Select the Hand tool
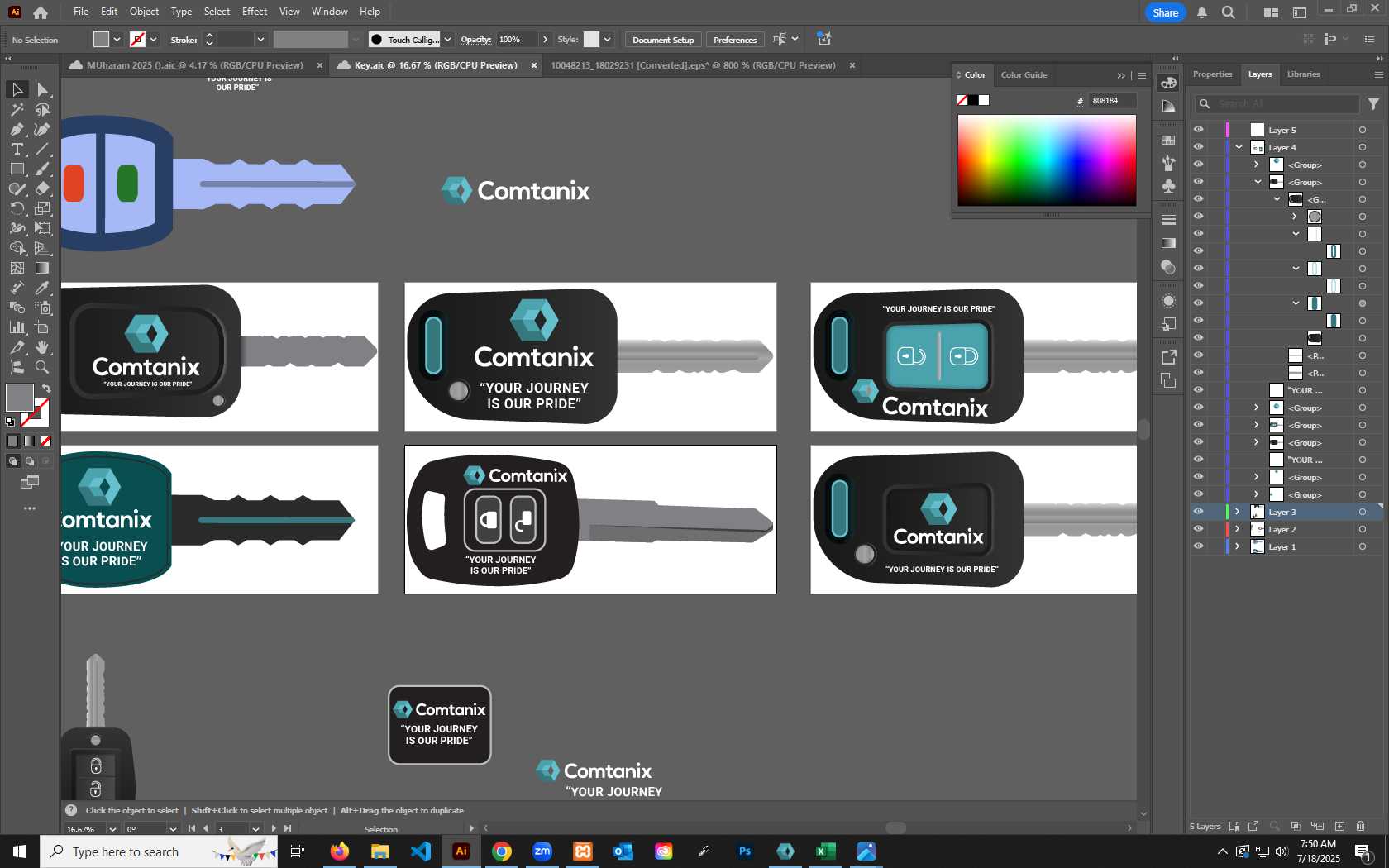1389x868 pixels. [x=42, y=347]
